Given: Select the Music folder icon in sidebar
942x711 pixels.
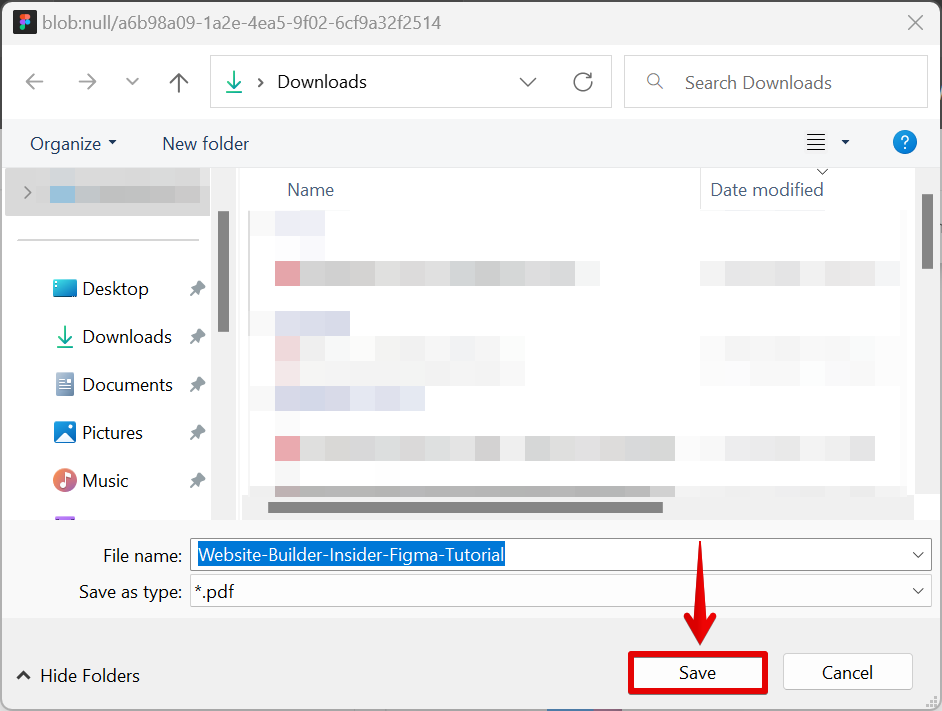Looking at the screenshot, I should coord(65,481).
